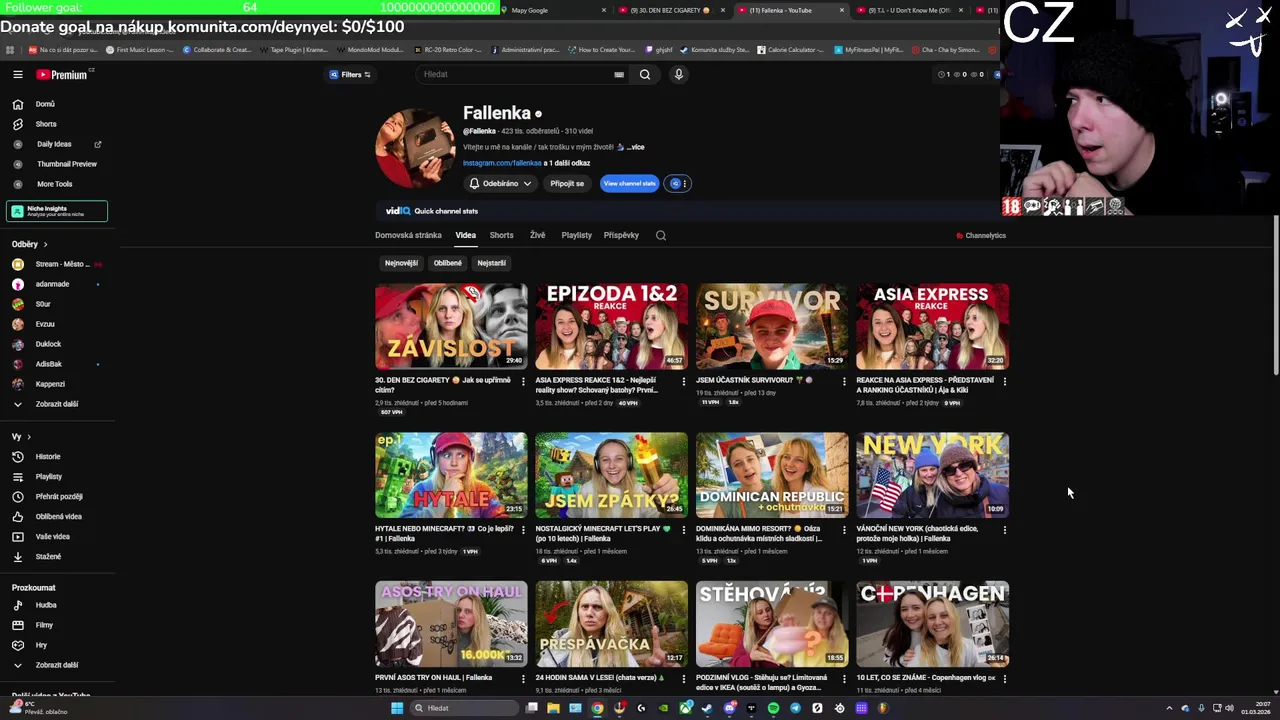Select the Nejstarší sort chip
This screenshot has height=720, width=1280.
(491, 263)
